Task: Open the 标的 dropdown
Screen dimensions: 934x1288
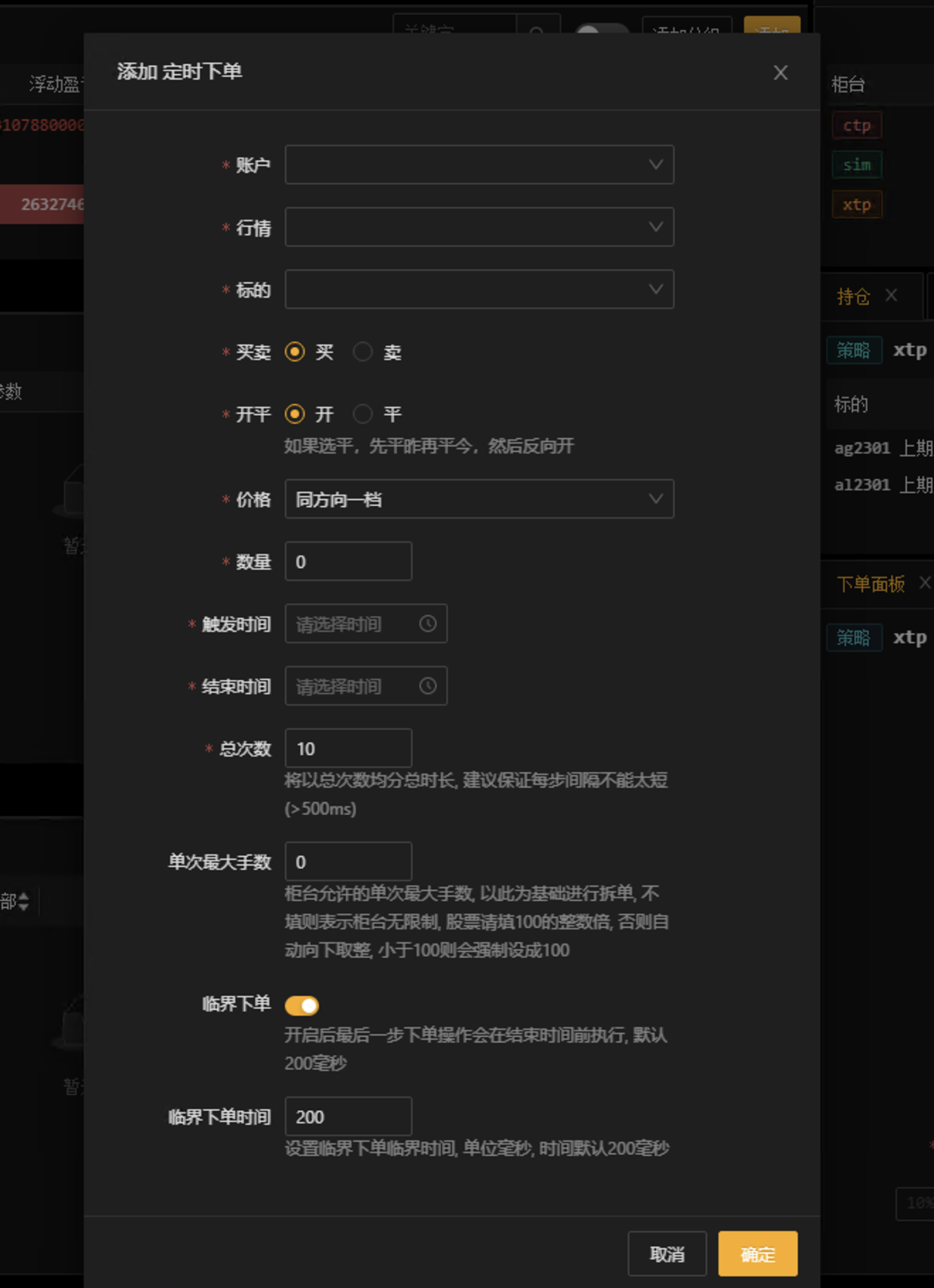Action: pos(479,289)
